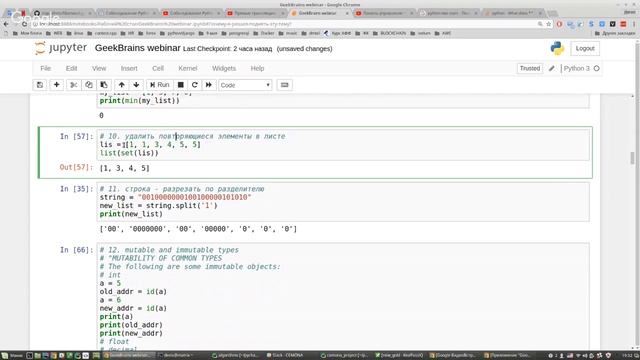Interrupt the kernel with the stop icon
640x360 pixels.
tap(180, 85)
